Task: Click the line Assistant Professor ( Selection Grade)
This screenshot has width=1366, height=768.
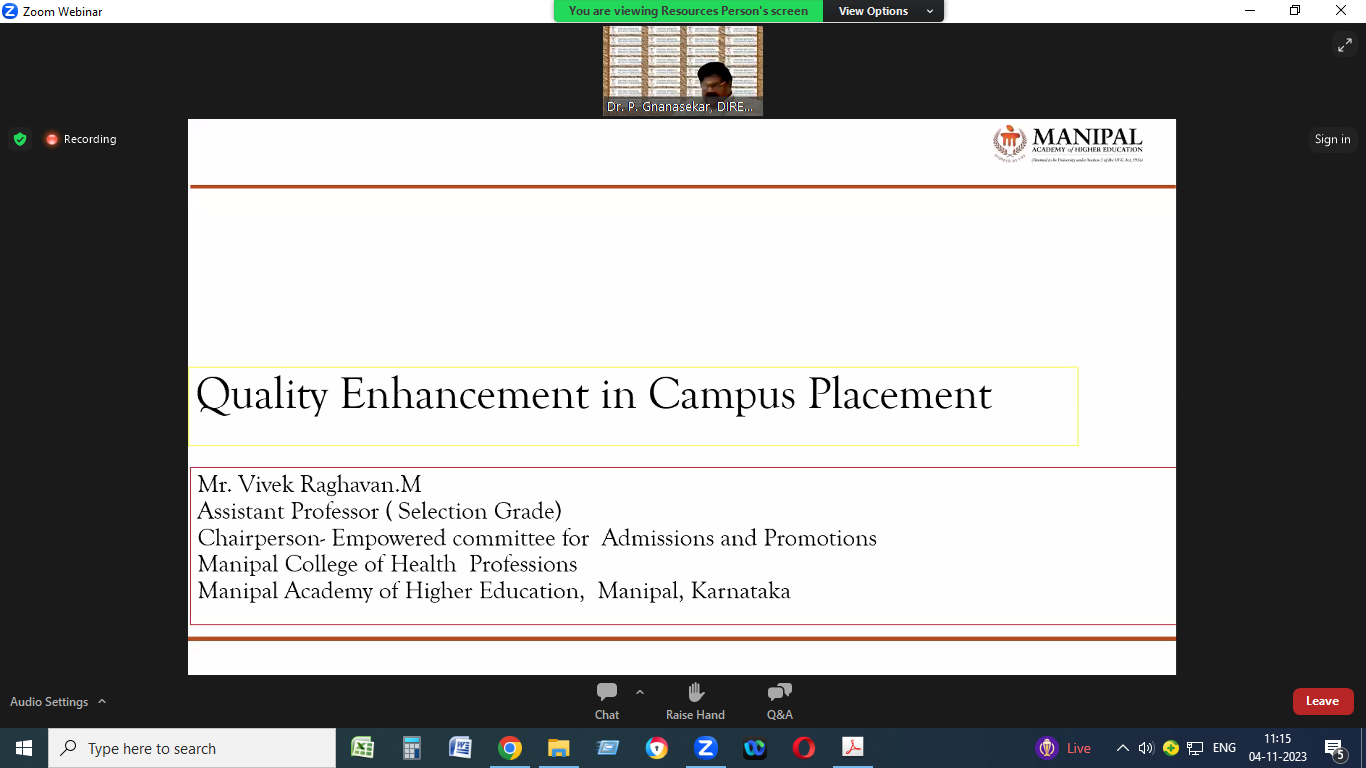Action: (x=379, y=511)
